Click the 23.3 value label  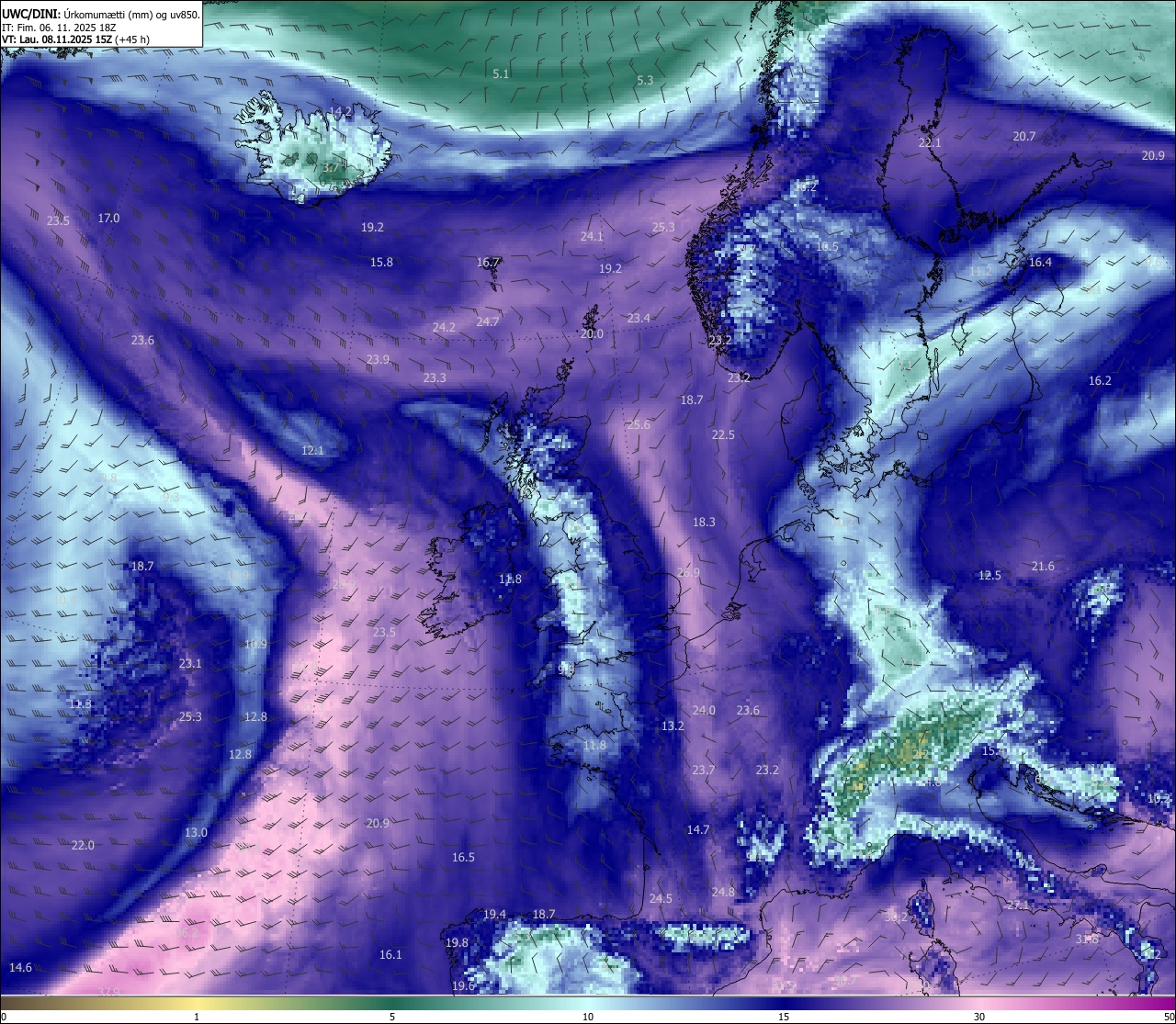435,378
